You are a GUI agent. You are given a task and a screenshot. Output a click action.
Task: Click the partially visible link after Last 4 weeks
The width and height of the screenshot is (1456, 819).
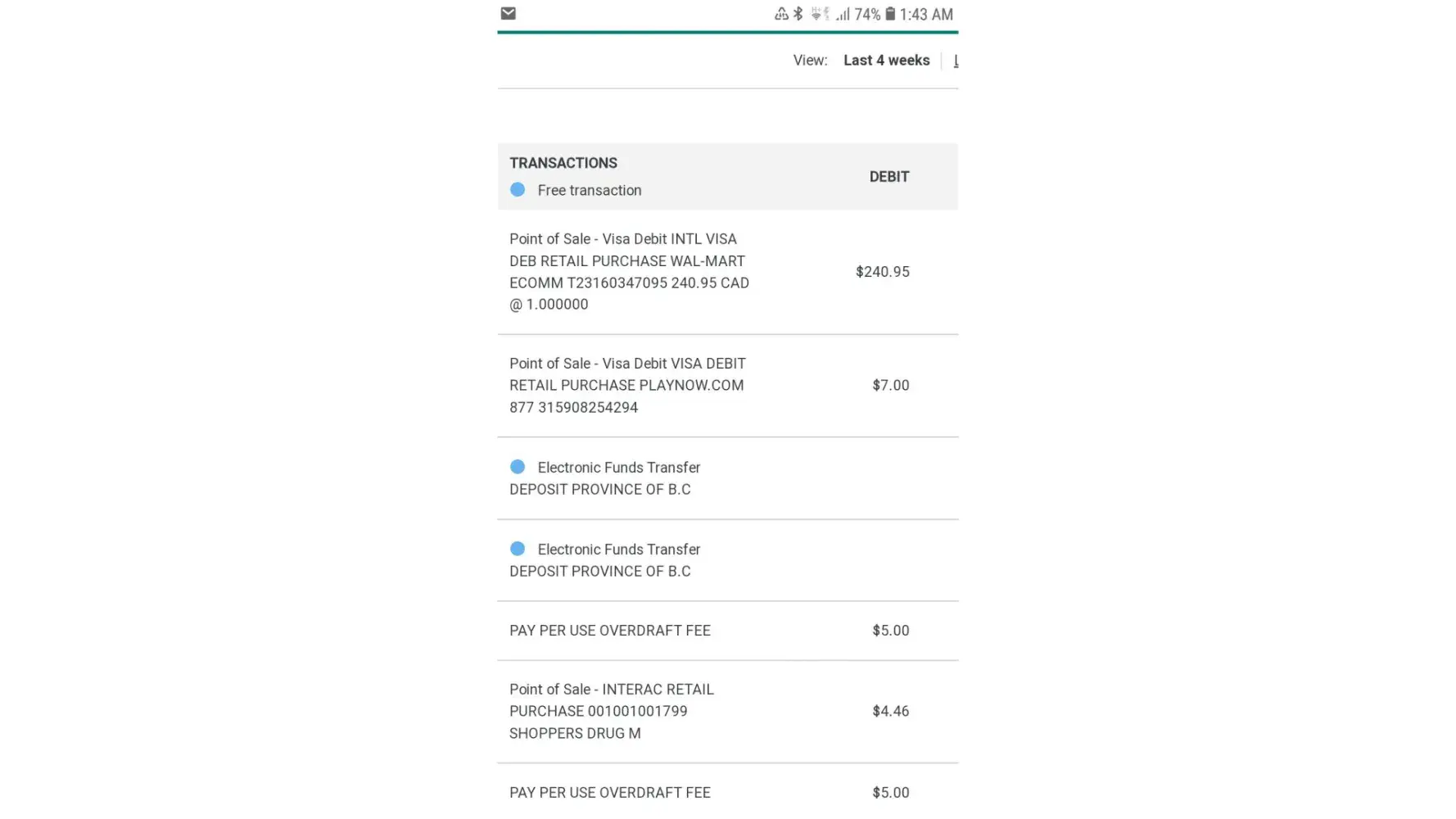(955, 61)
